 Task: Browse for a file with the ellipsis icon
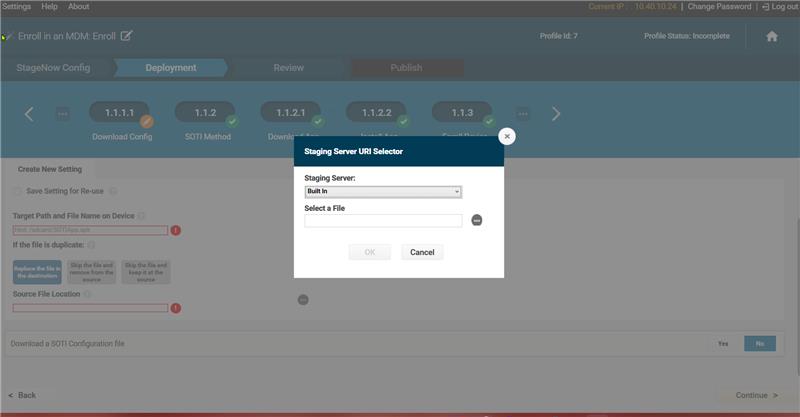[x=477, y=221]
